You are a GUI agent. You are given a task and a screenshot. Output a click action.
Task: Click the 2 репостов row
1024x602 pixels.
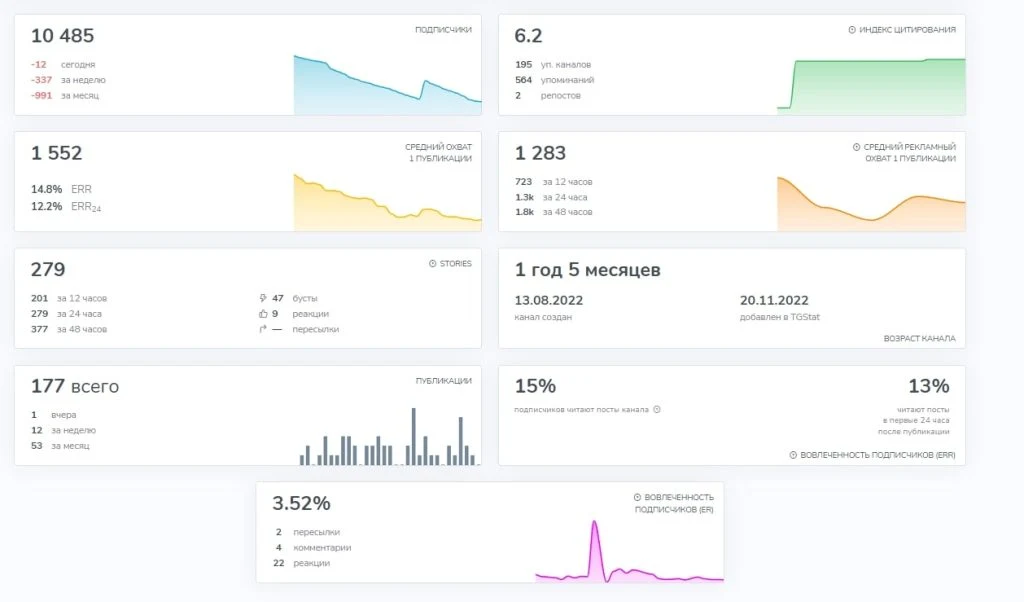[x=547, y=95]
